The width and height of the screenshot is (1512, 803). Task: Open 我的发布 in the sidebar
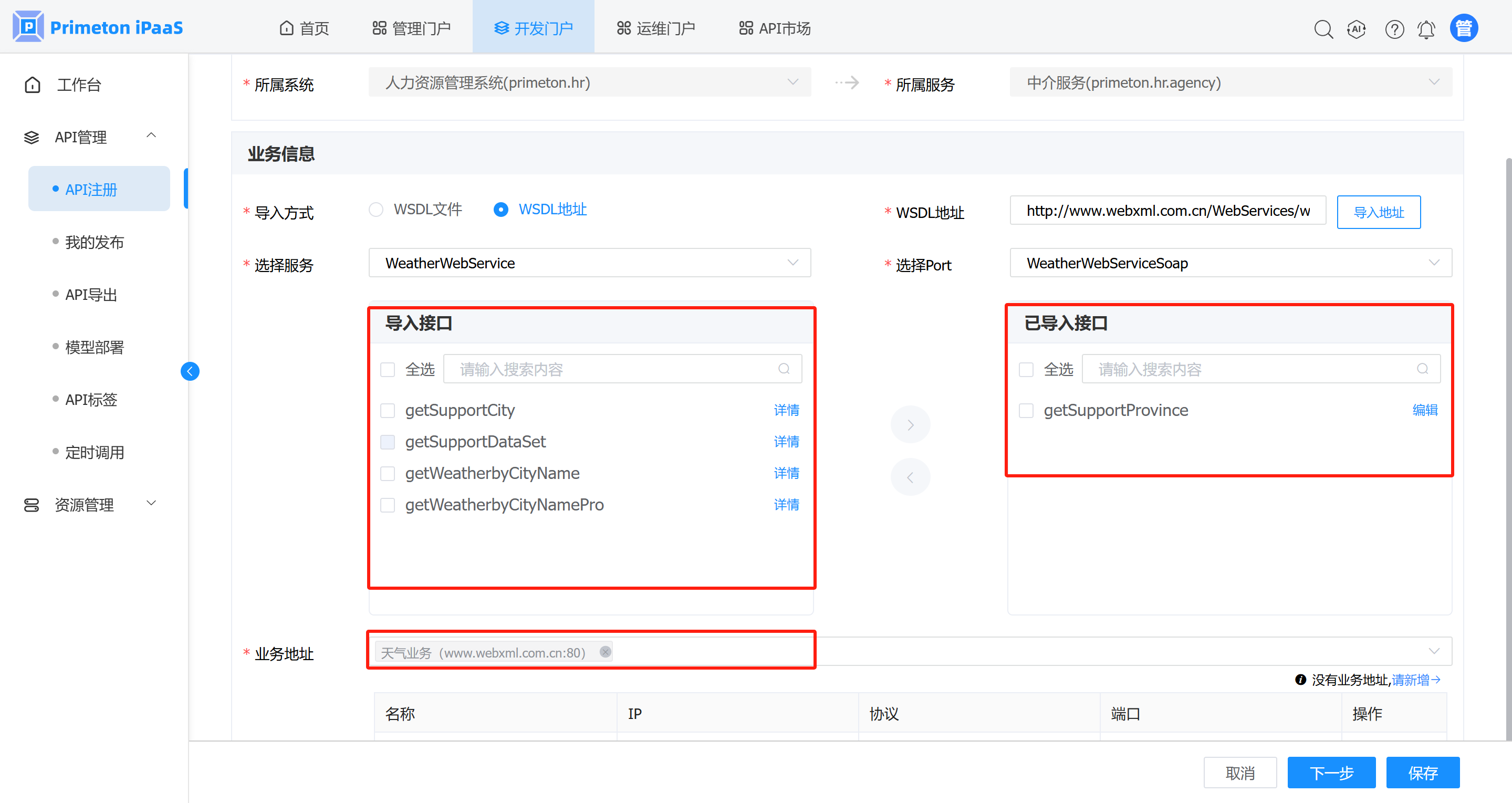[x=95, y=242]
